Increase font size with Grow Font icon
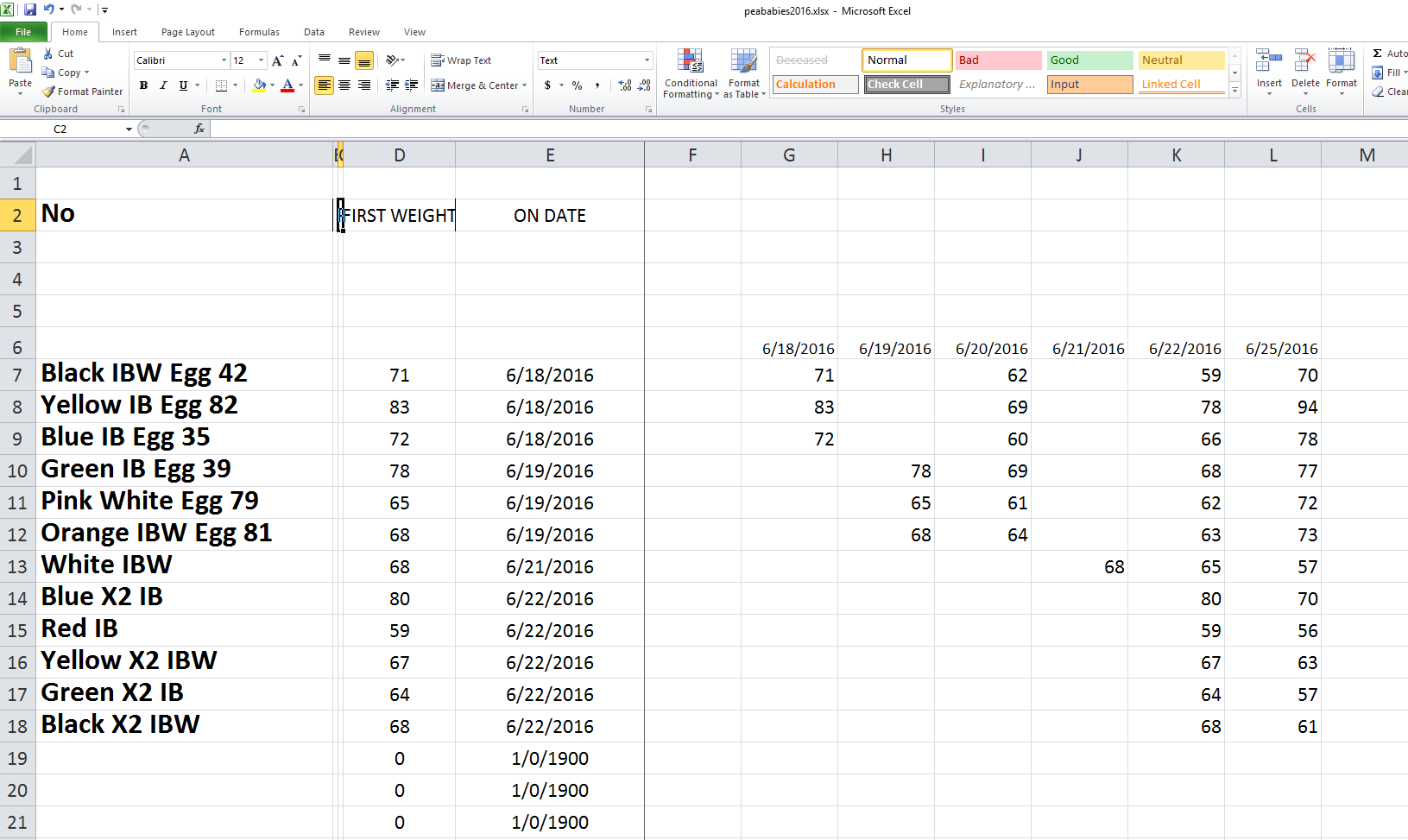 click(277, 60)
